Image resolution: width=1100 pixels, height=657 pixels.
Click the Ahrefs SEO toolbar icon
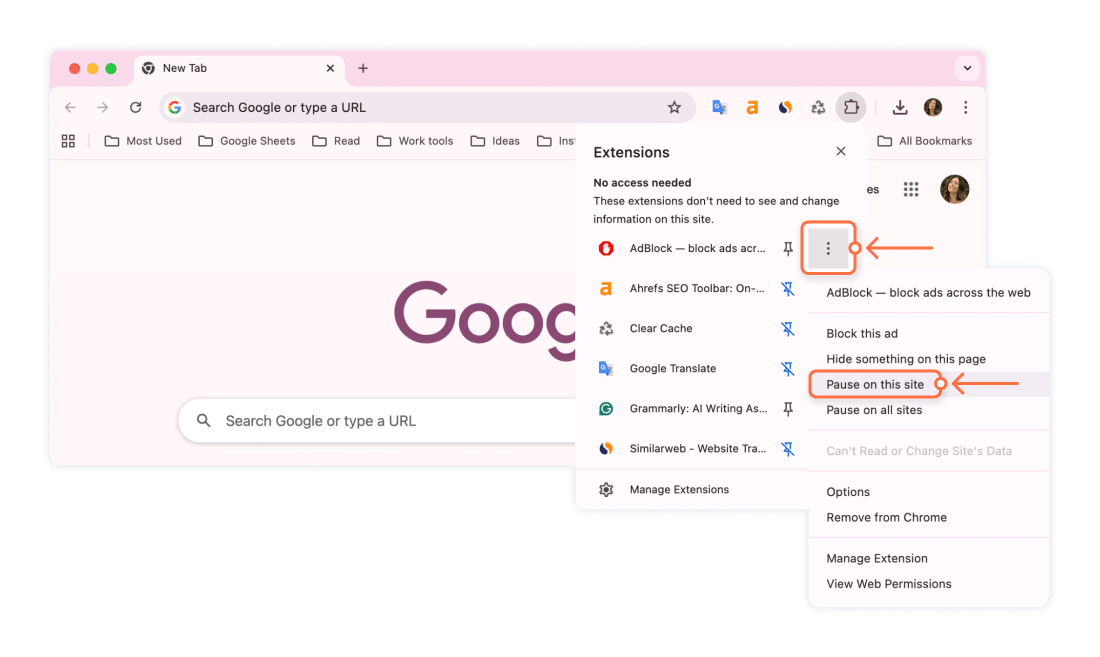point(752,107)
